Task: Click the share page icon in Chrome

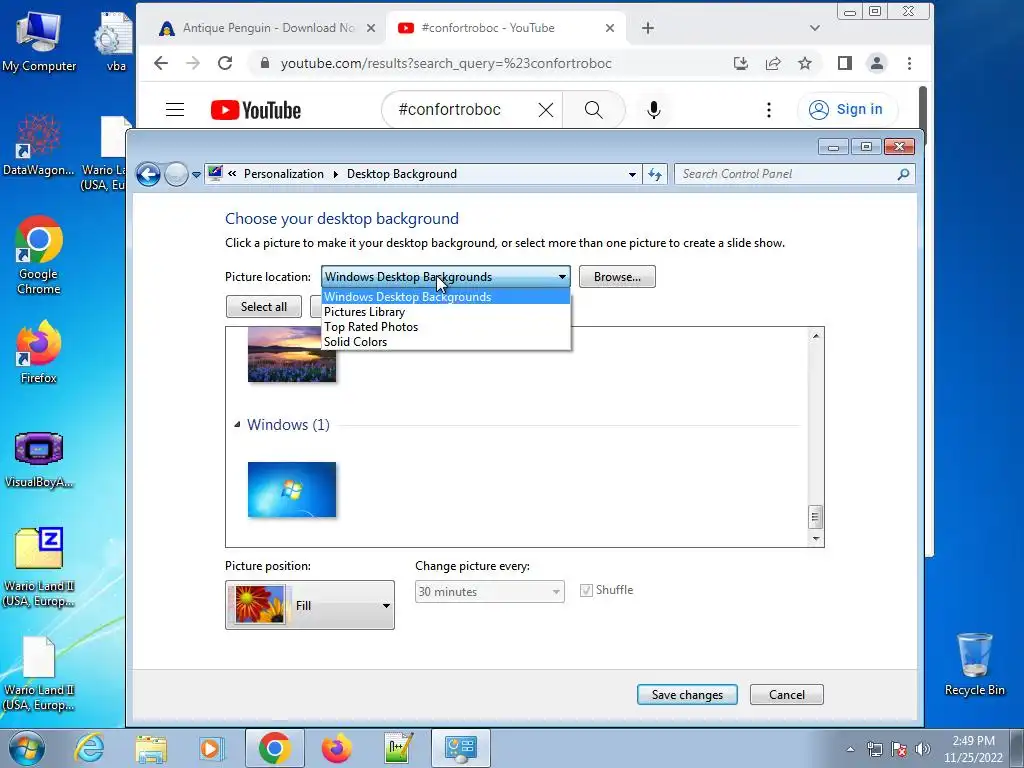Action: (773, 63)
